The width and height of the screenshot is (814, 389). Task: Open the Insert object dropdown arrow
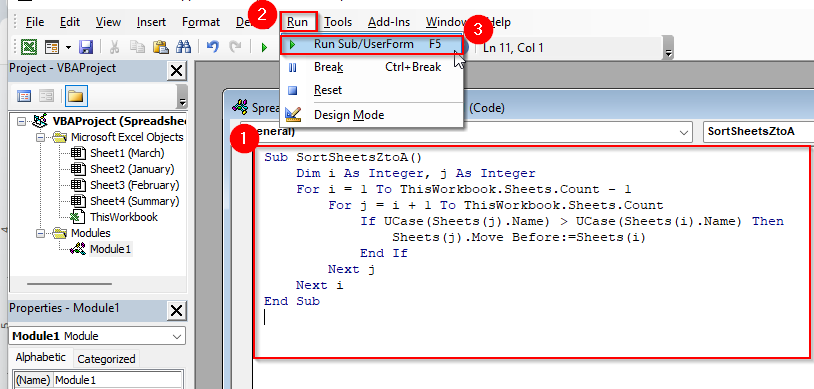pos(69,48)
